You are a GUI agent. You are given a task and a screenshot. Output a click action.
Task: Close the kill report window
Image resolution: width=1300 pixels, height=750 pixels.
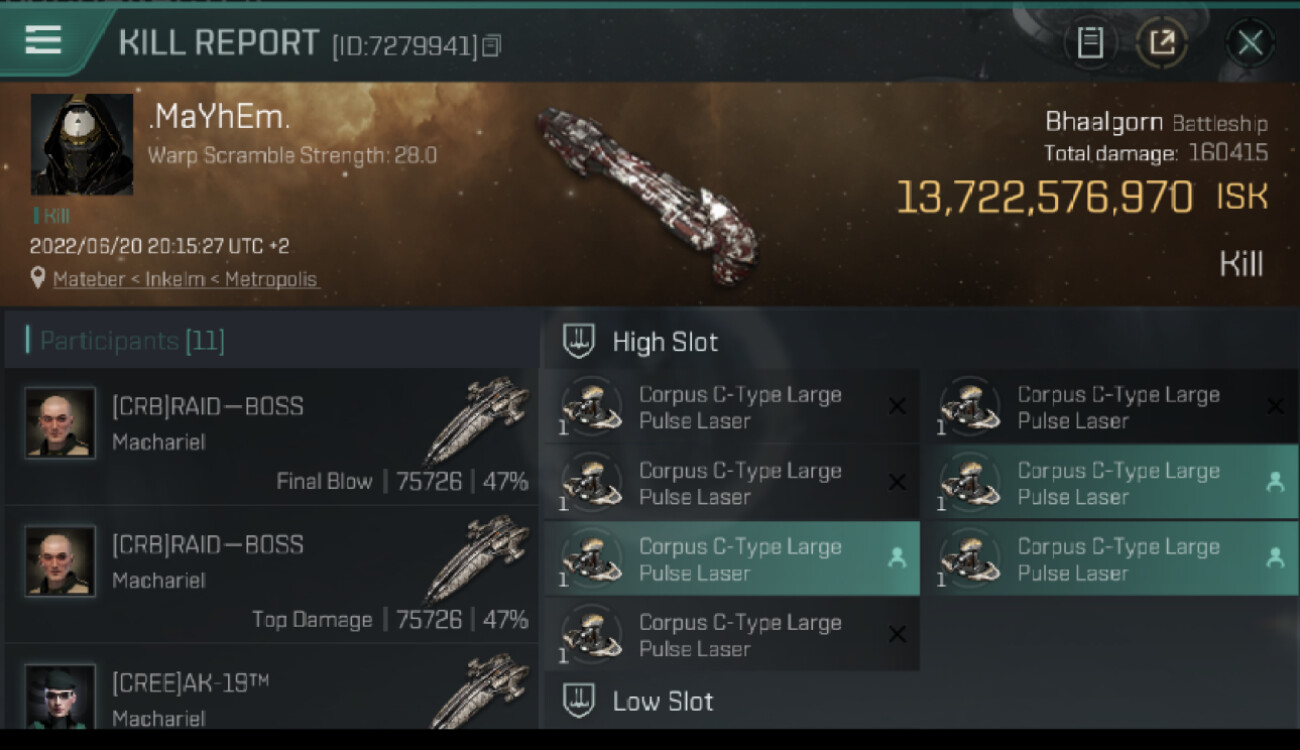coord(1250,42)
